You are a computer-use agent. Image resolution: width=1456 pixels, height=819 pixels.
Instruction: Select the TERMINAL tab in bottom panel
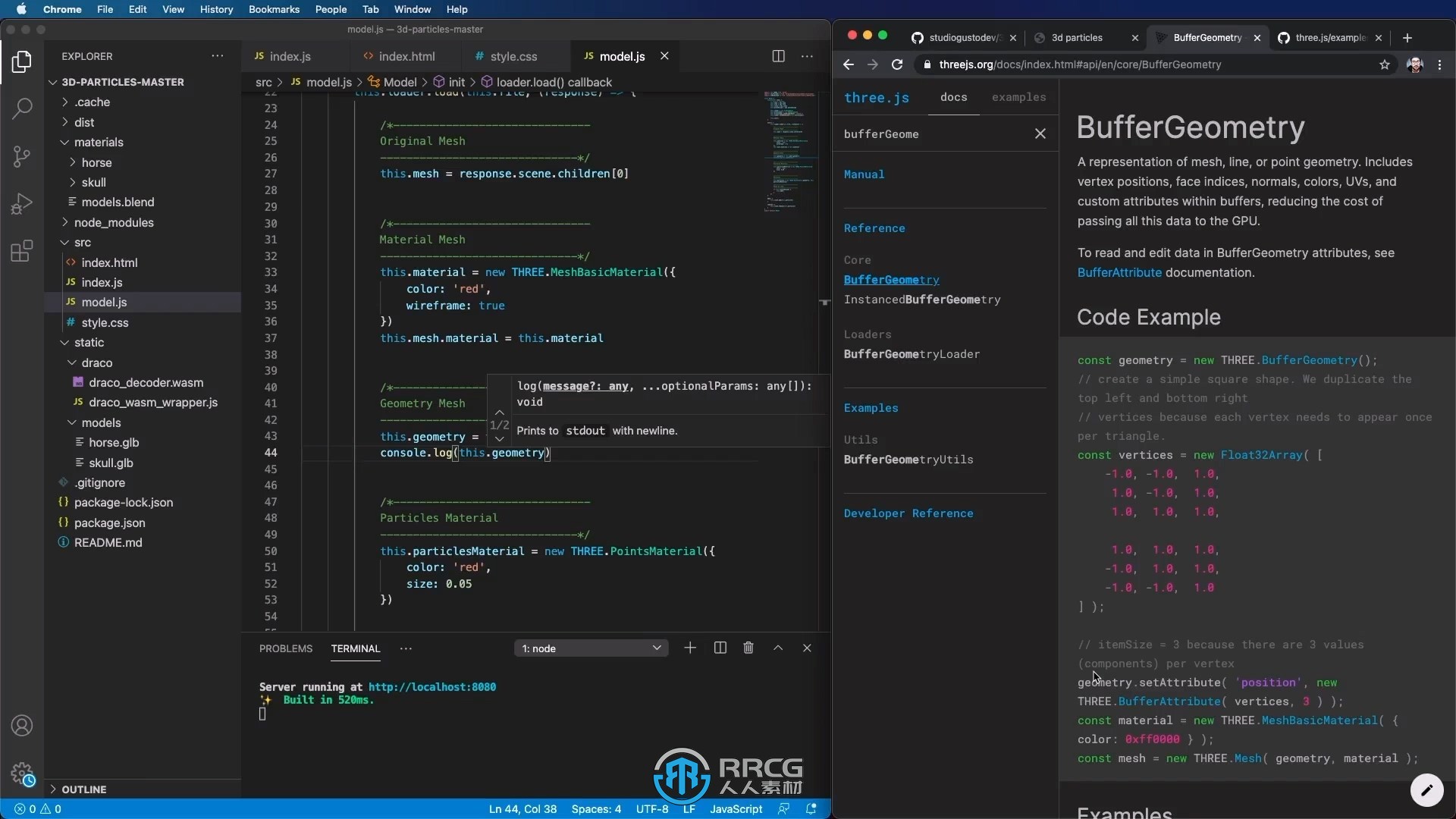pos(355,648)
